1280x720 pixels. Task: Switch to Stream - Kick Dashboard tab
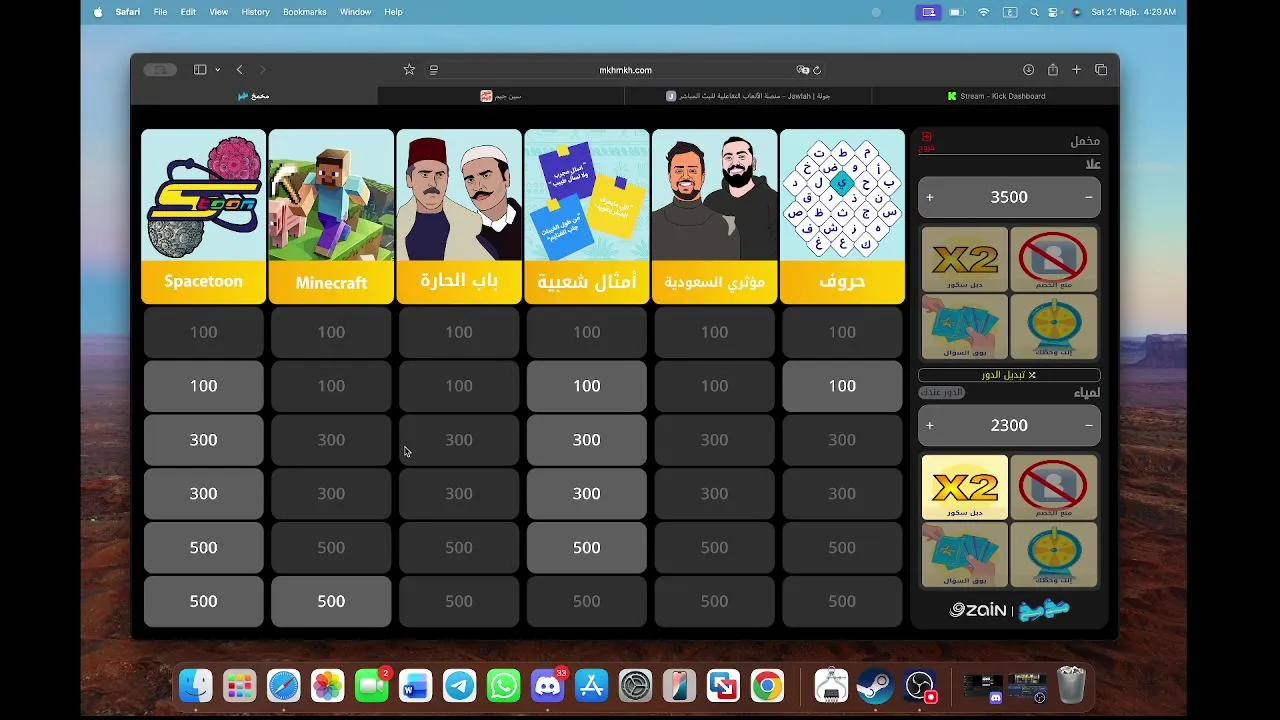pyautogui.click(x=995, y=96)
